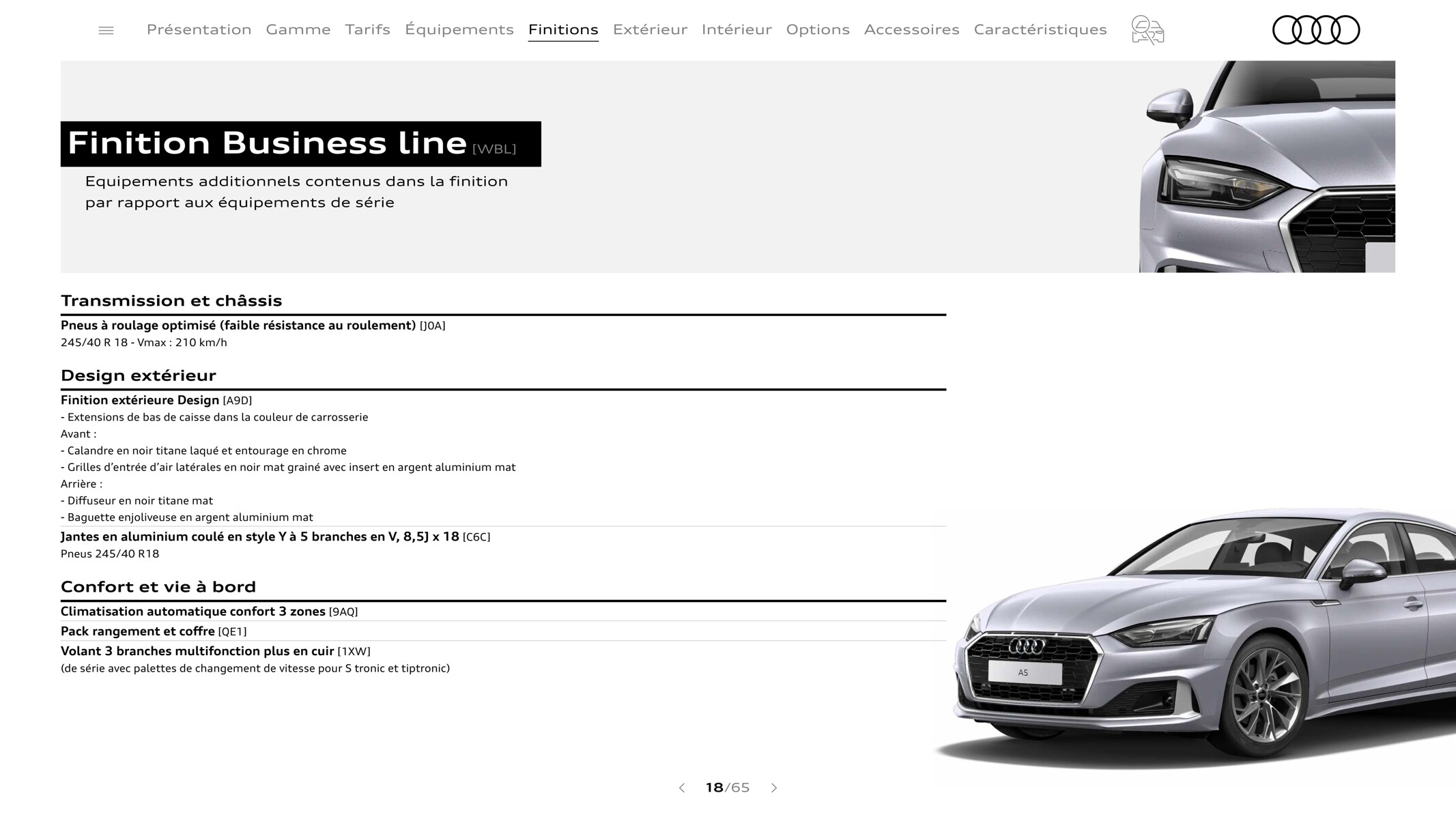This screenshot has height=819, width=1456.
Task: Click Extensions de bas de caisse line
Action: pyautogui.click(x=214, y=417)
